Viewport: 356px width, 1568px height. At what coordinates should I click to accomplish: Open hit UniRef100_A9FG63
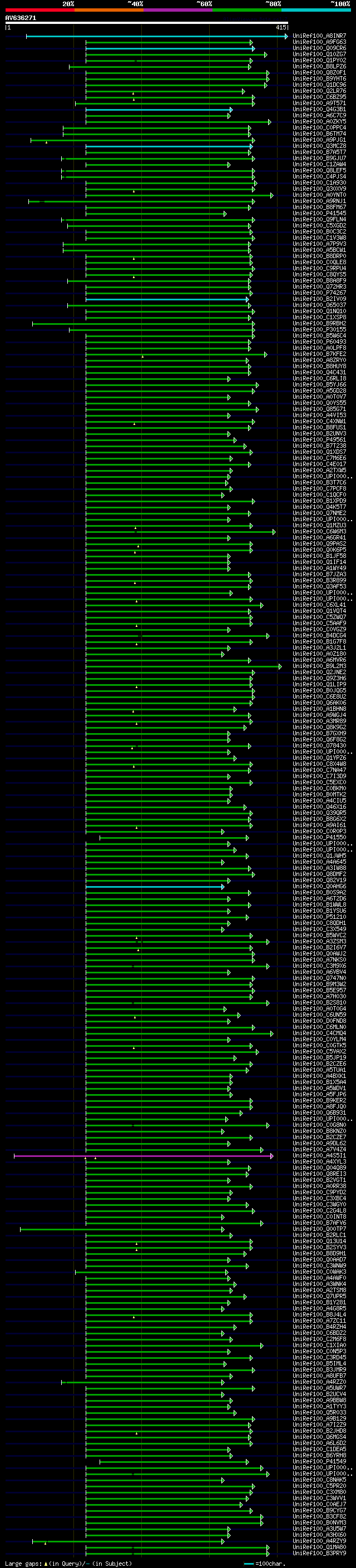(319, 42)
